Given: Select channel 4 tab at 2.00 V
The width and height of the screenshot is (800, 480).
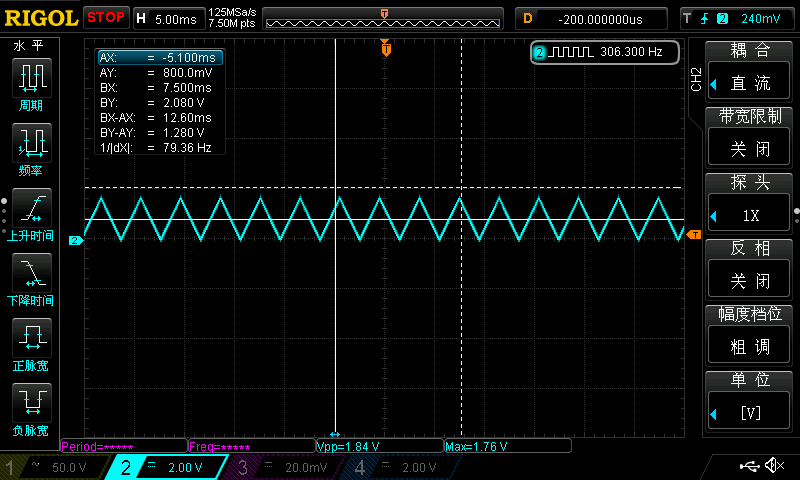Looking at the screenshot, I should (402, 467).
